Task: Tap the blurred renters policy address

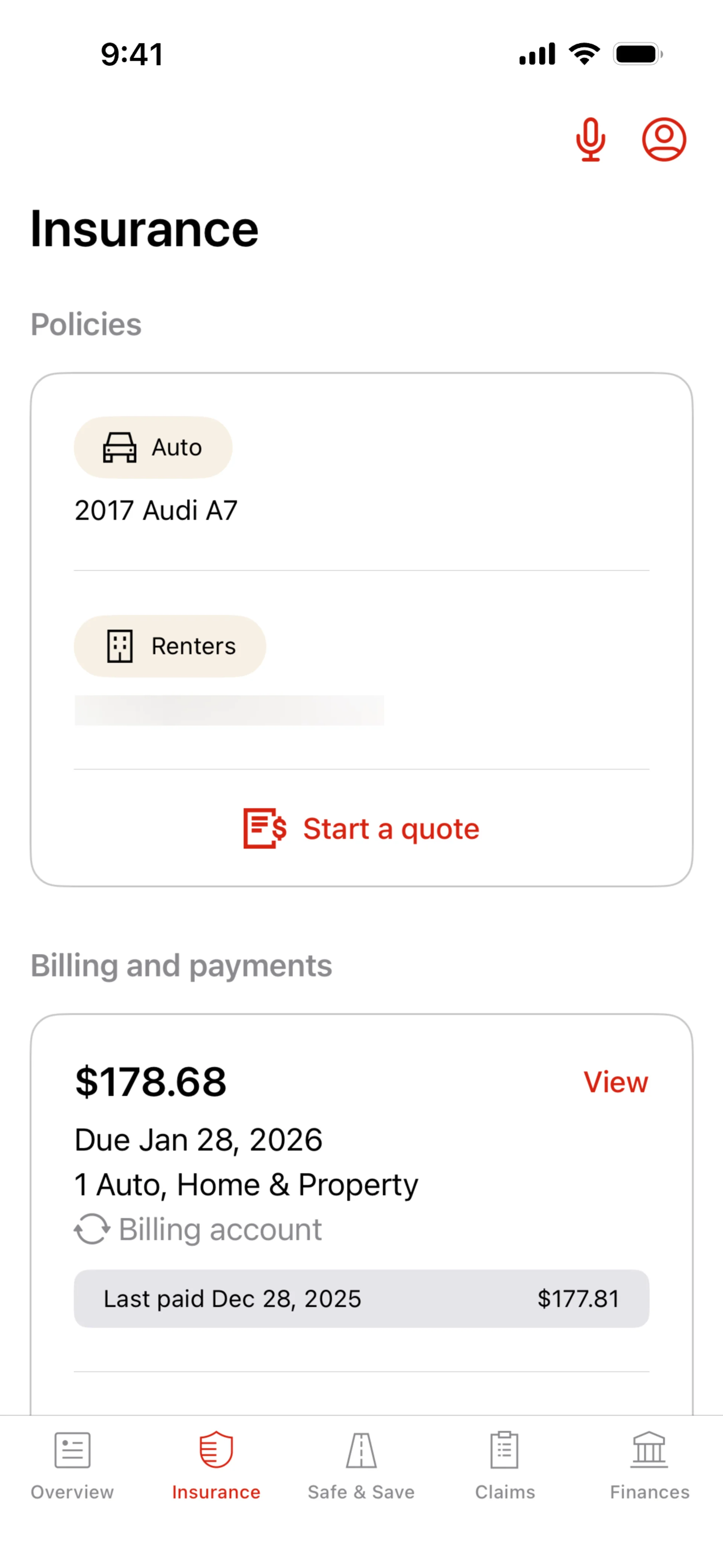Action: click(229, 711)
